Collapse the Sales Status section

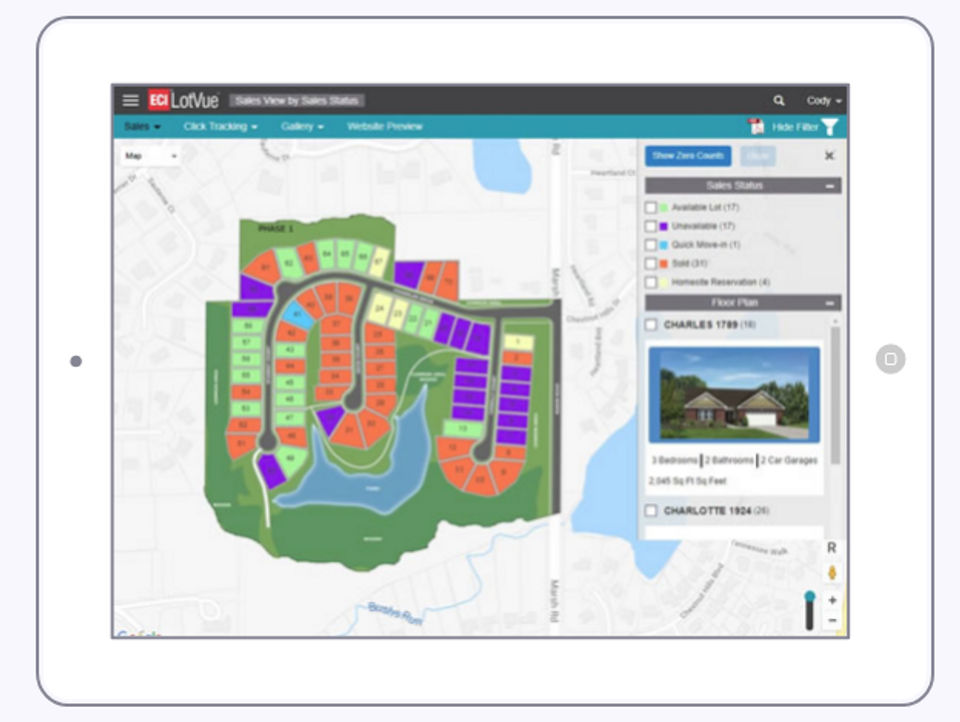coord(830,186)
